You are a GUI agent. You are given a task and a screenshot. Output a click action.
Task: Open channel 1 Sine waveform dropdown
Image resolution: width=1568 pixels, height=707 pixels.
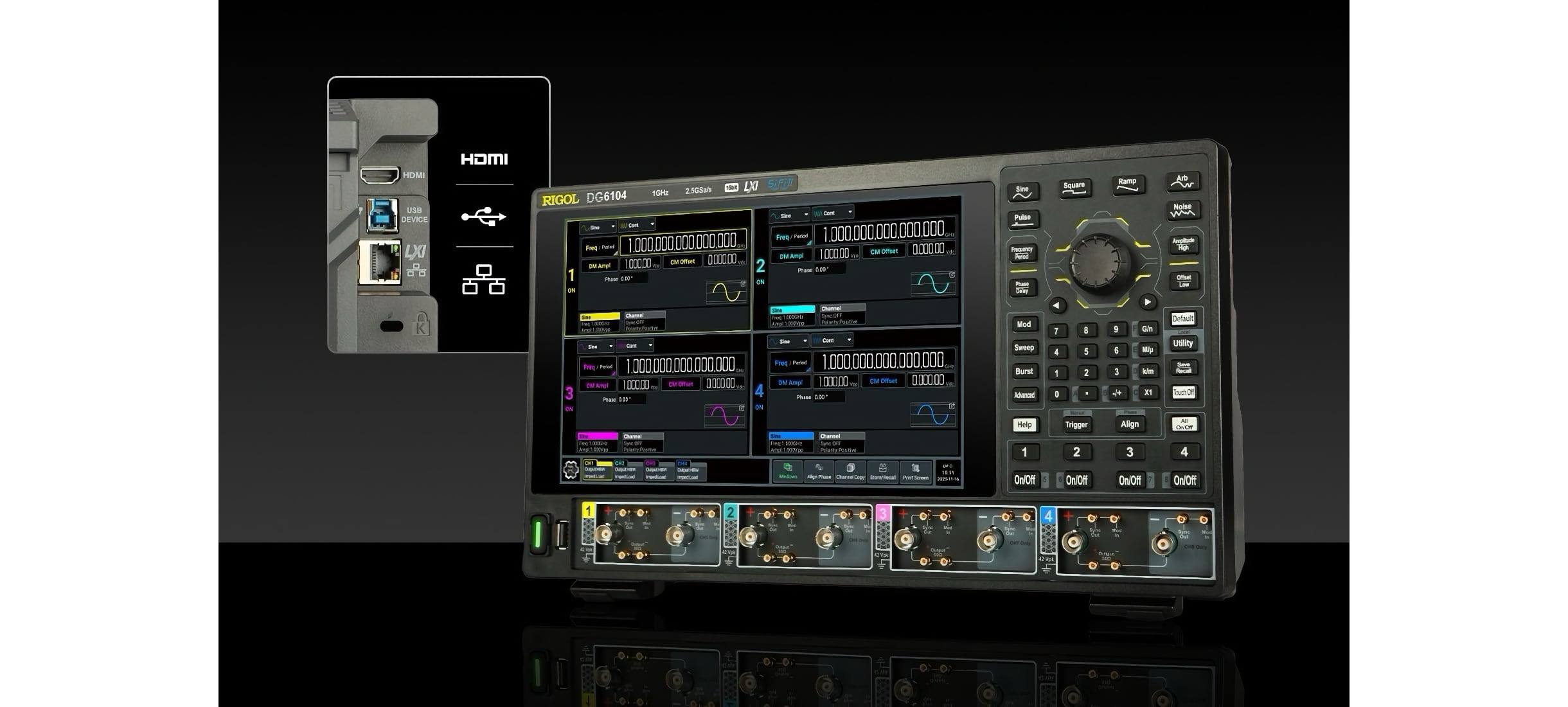click(x=598, y=227)
